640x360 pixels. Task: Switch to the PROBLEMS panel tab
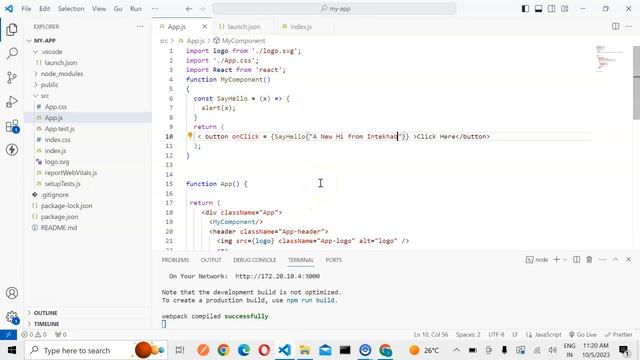175,260
